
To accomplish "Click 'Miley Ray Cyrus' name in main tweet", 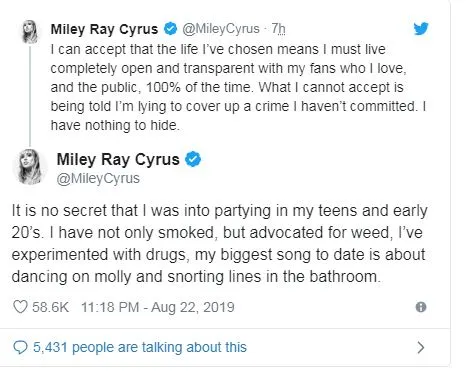I will click(x=118, y=159).
